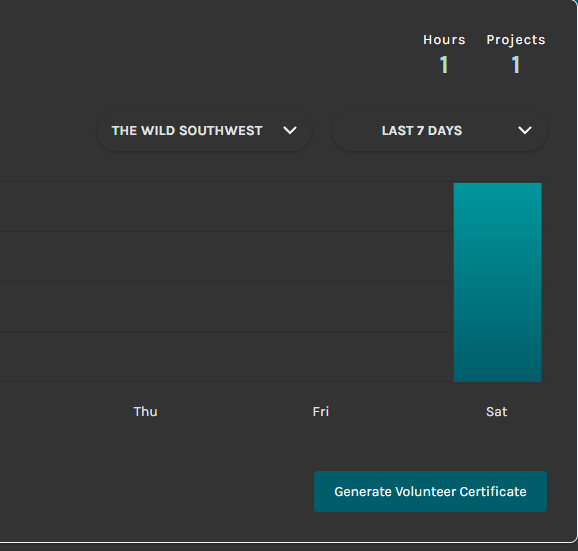Click the Fri axis label

click(321, 412)
